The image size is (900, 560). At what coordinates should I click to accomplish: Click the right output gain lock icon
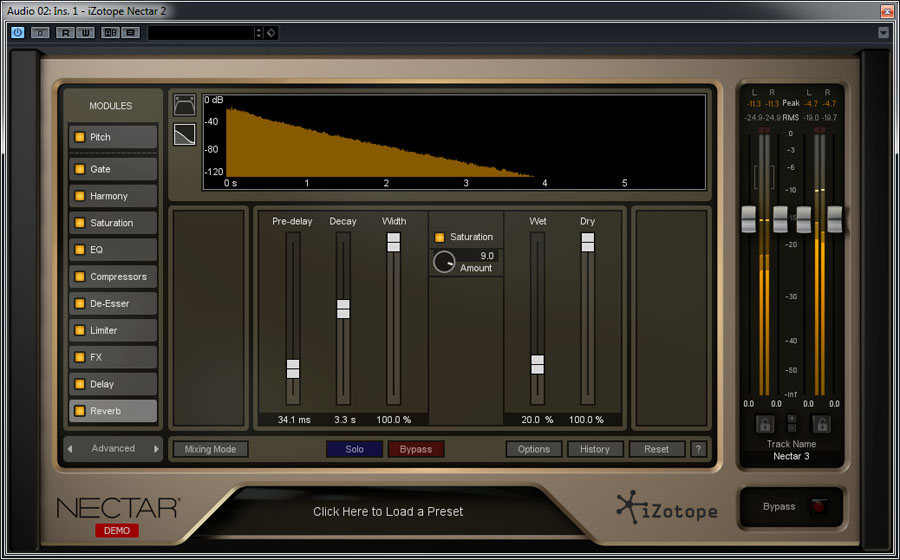[x=821, y=424]
